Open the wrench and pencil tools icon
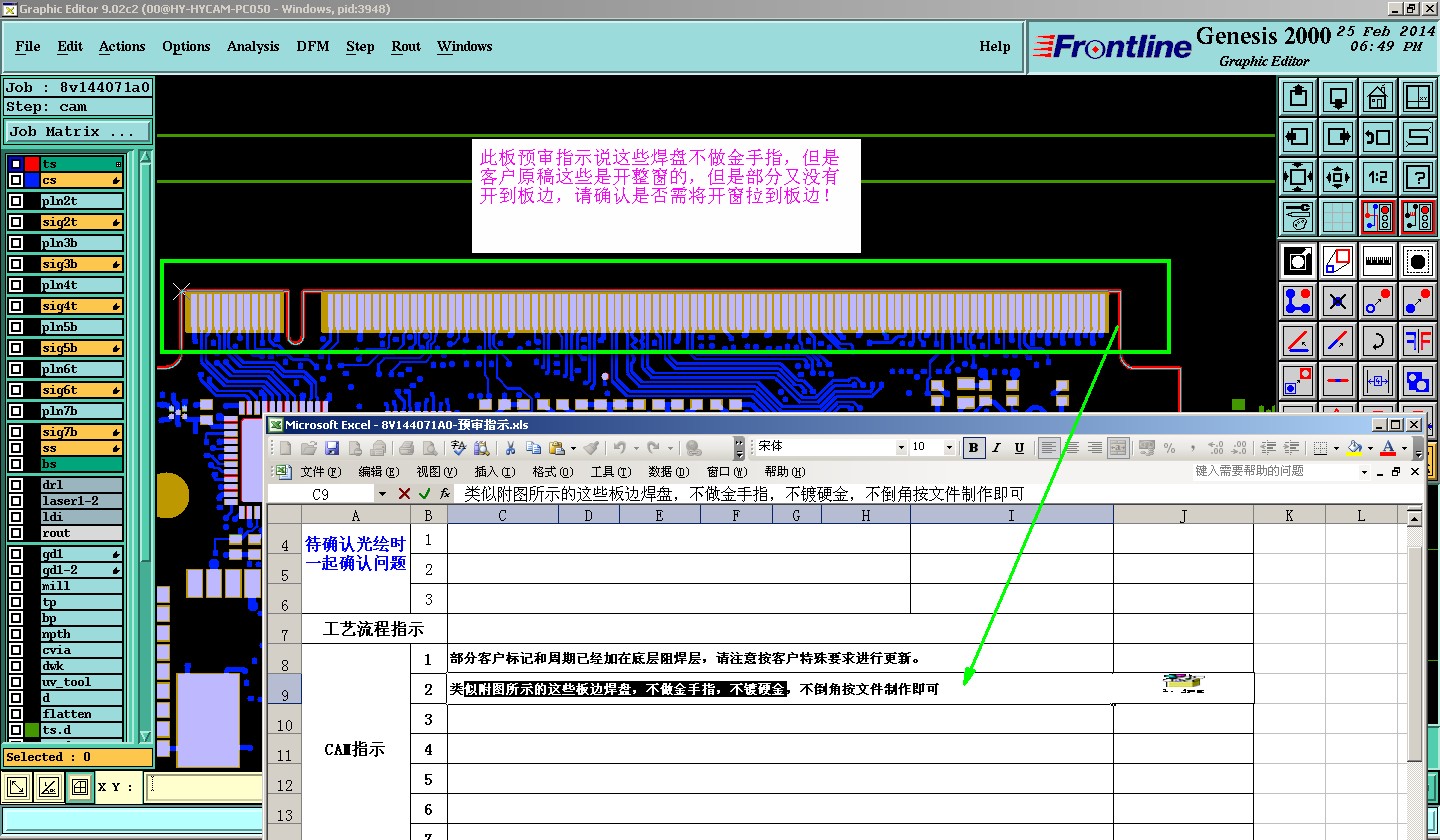Screen dimensions: 1440x840 click(x=1298, y=216)
